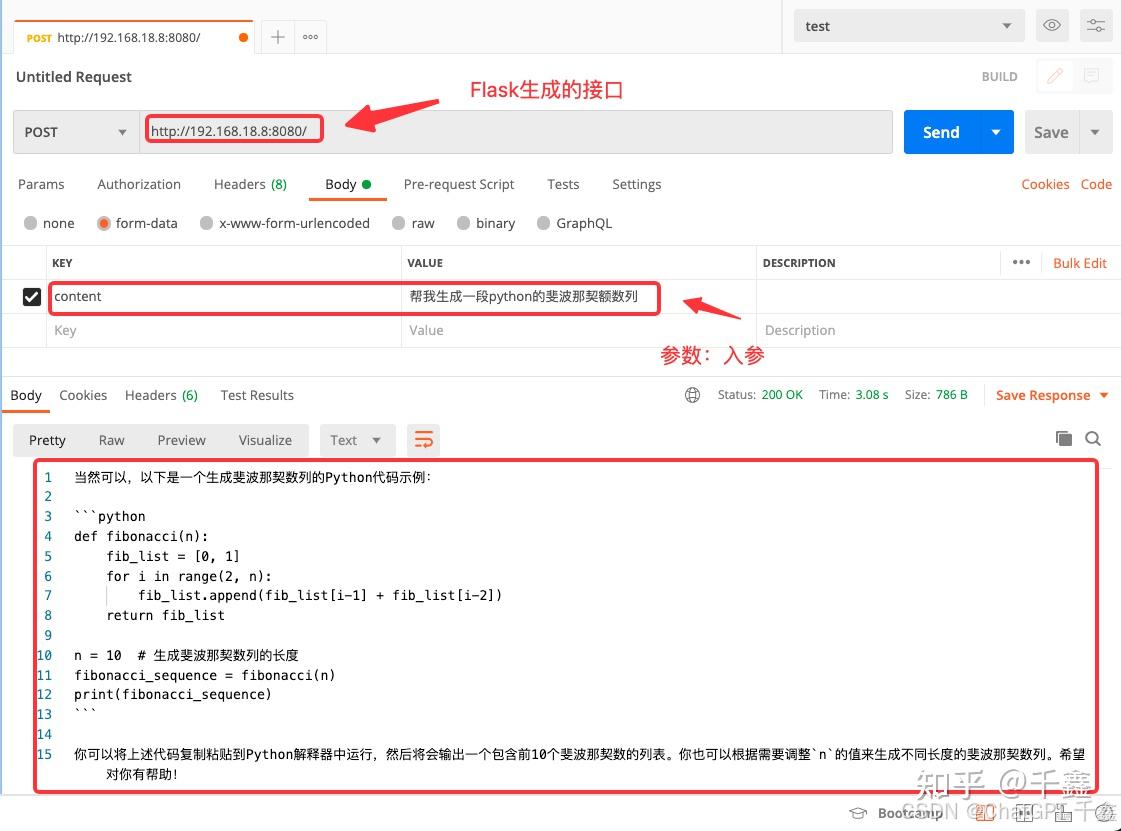Open Bulk Edit for request parameters
The height and width of the screenshot is (831, 1121).
(x=1080, y=262)
